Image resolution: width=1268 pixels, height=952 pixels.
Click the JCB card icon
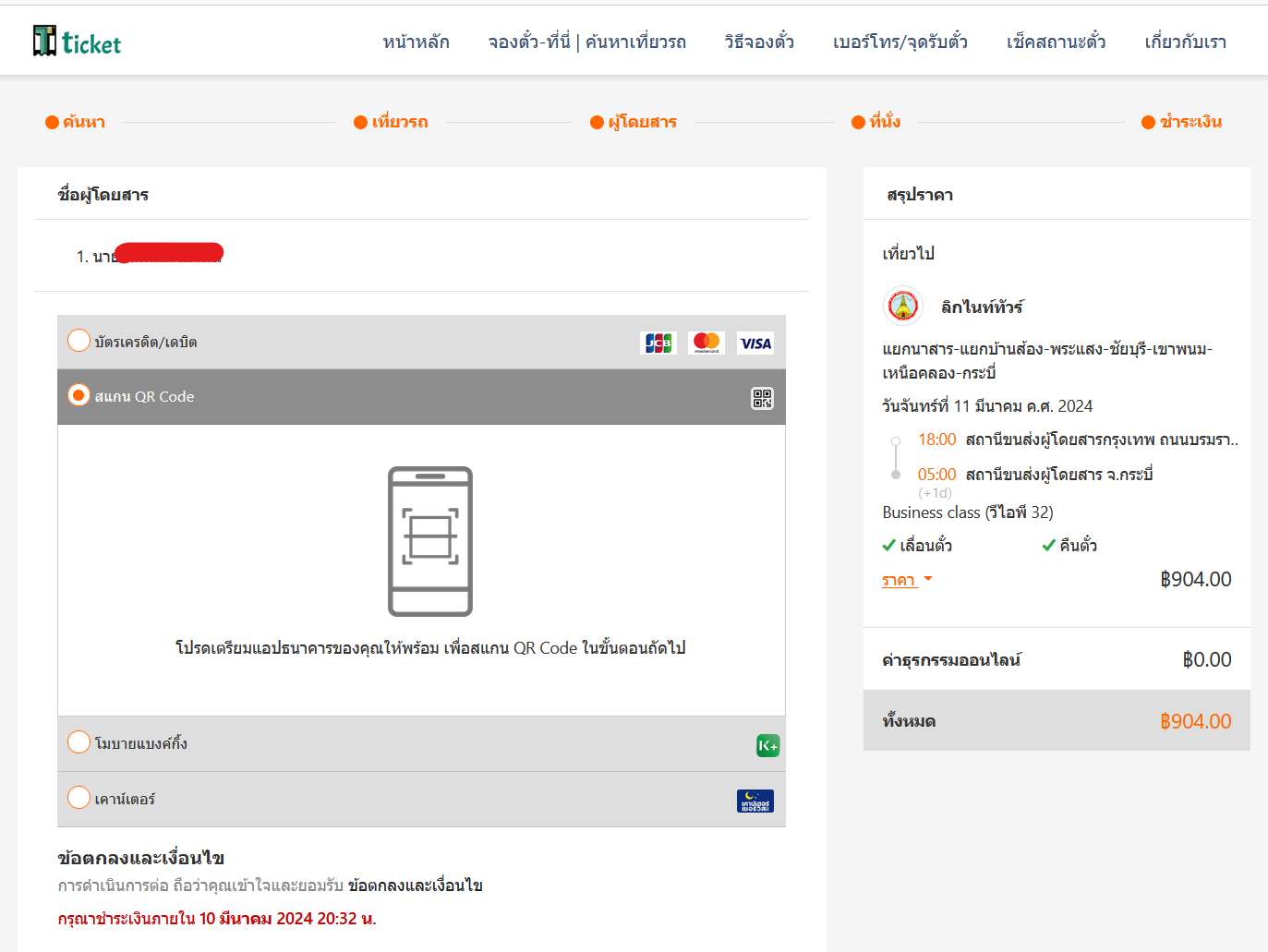(658, 343)
